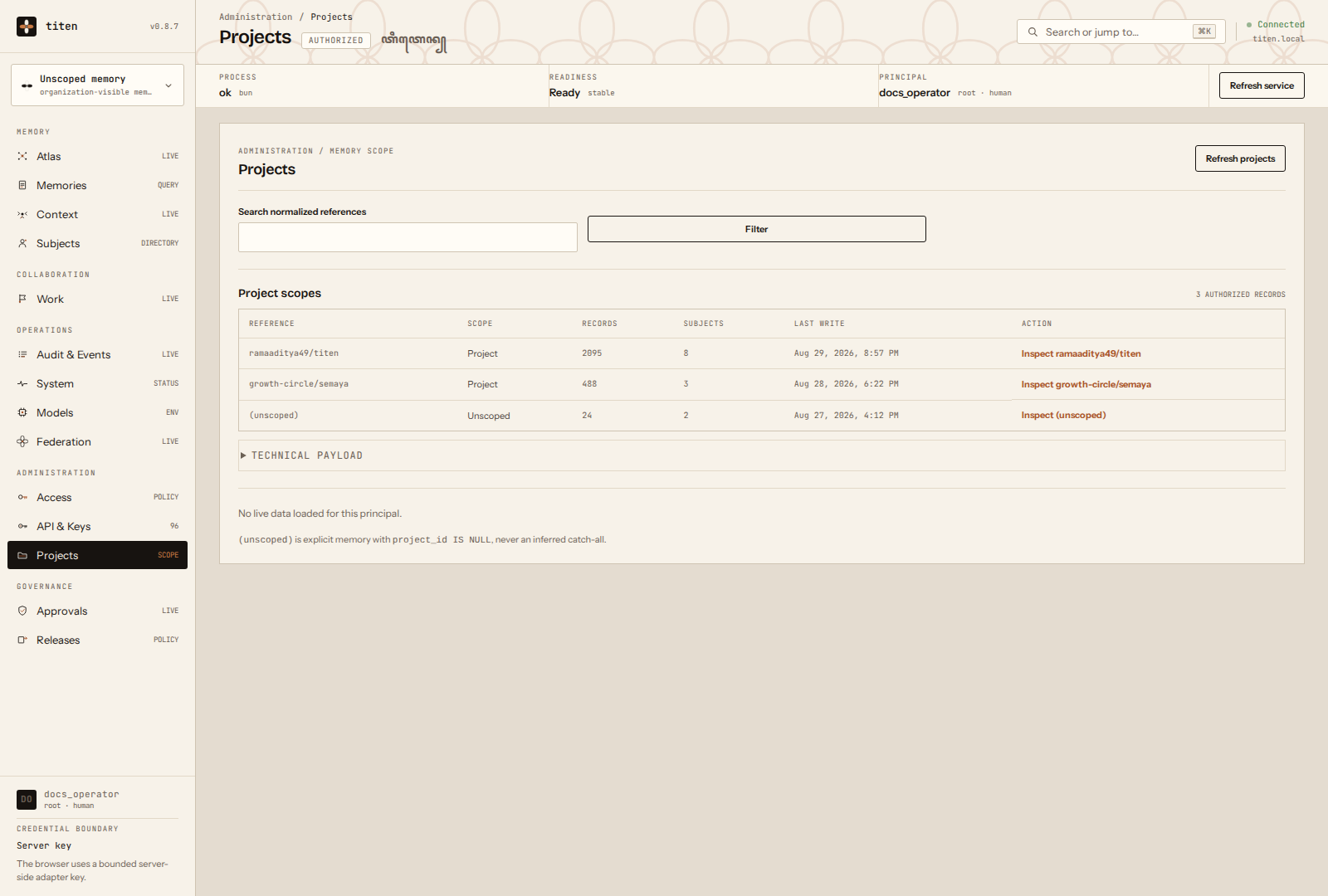This screenshot has width=1328, height=896.
Task: Click Administration breadcrumb link
Action: (x=256, y=17)
